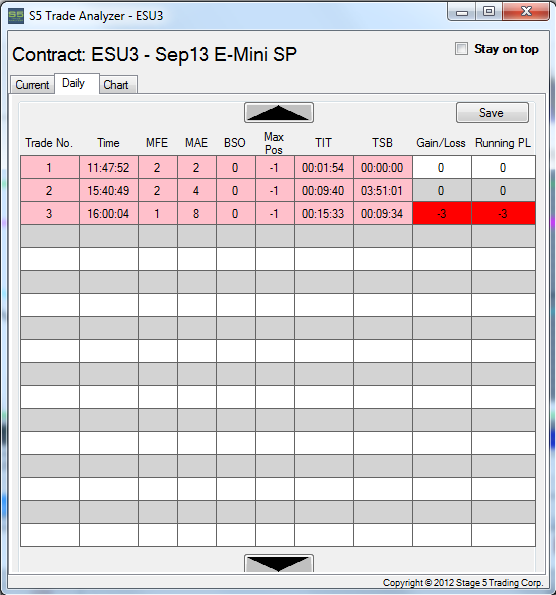Click the TIT column header
The width and height of the screenshot is (556, 595).
pos(323,143)
